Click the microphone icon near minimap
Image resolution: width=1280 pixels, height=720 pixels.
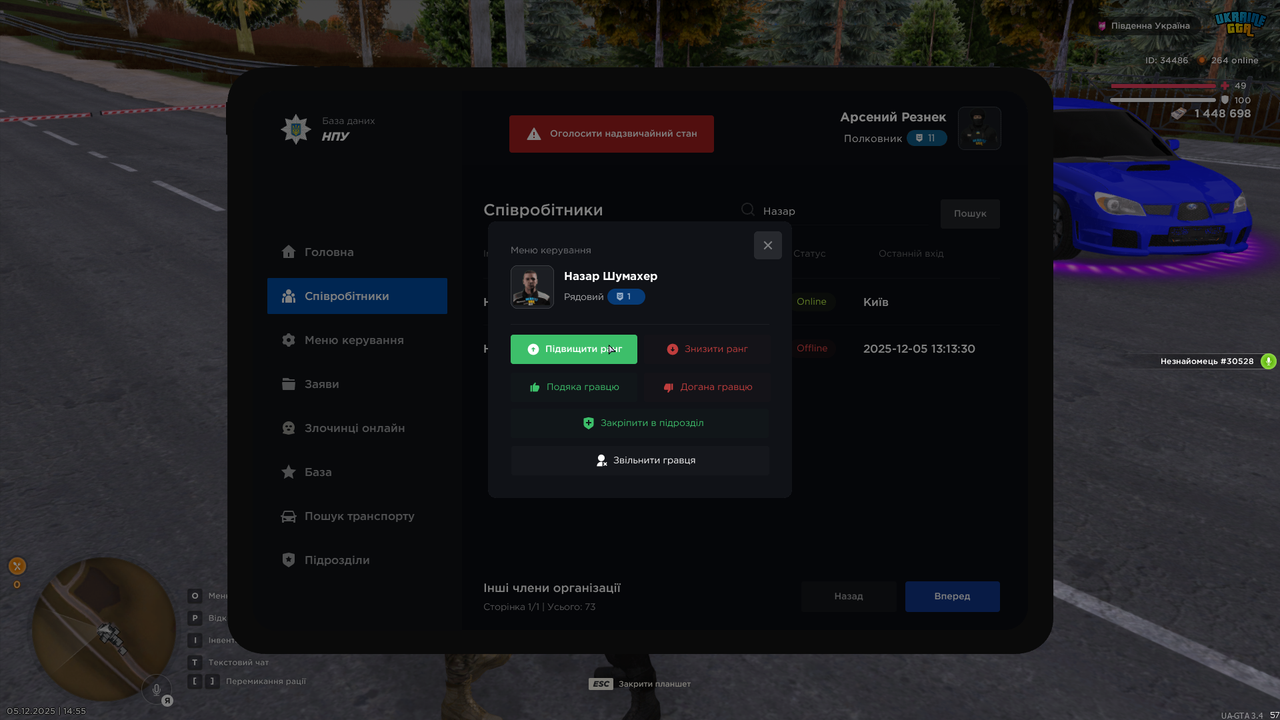tap(156, 689)
